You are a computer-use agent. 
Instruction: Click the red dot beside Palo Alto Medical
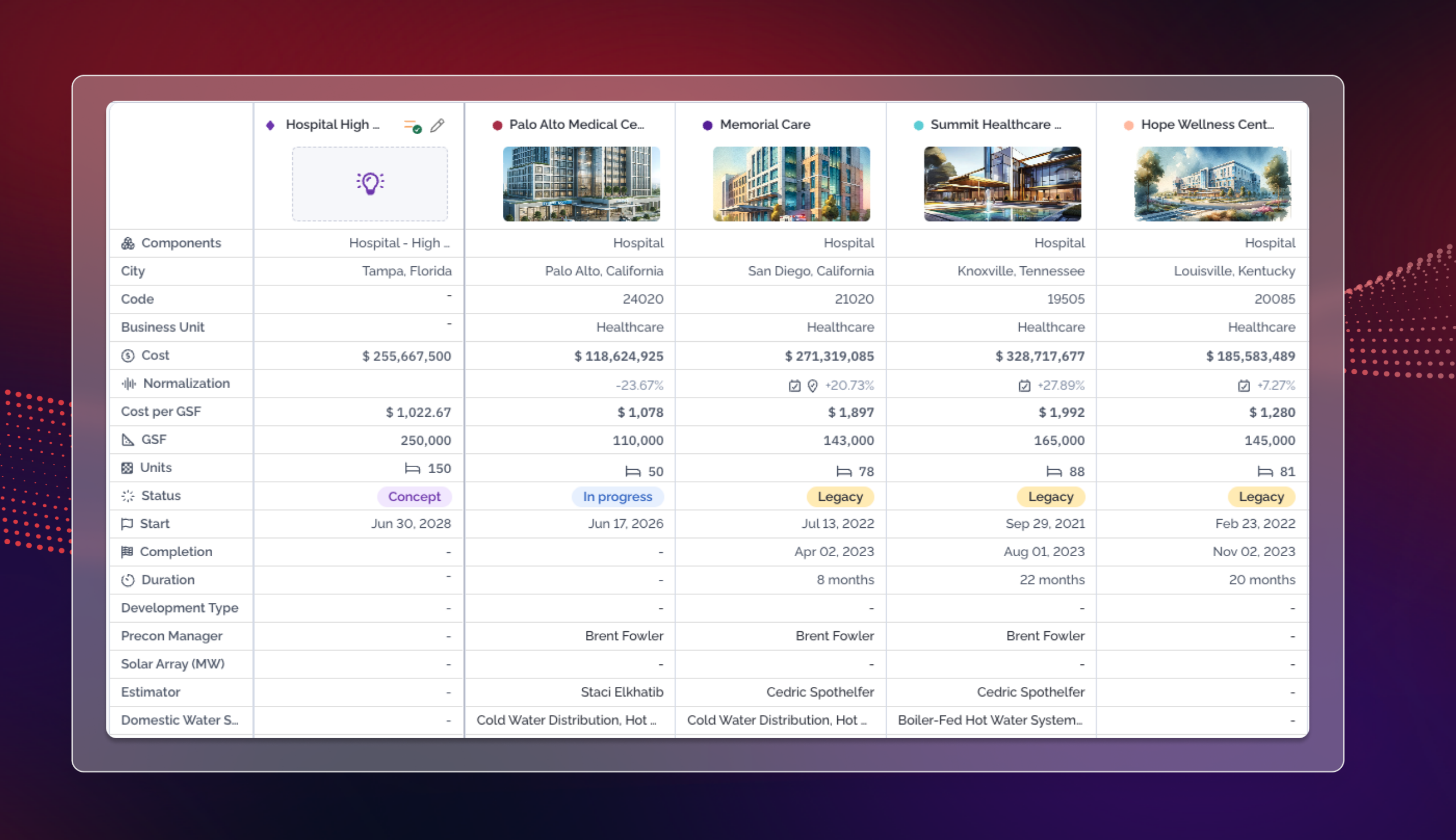tap(497, 125)
